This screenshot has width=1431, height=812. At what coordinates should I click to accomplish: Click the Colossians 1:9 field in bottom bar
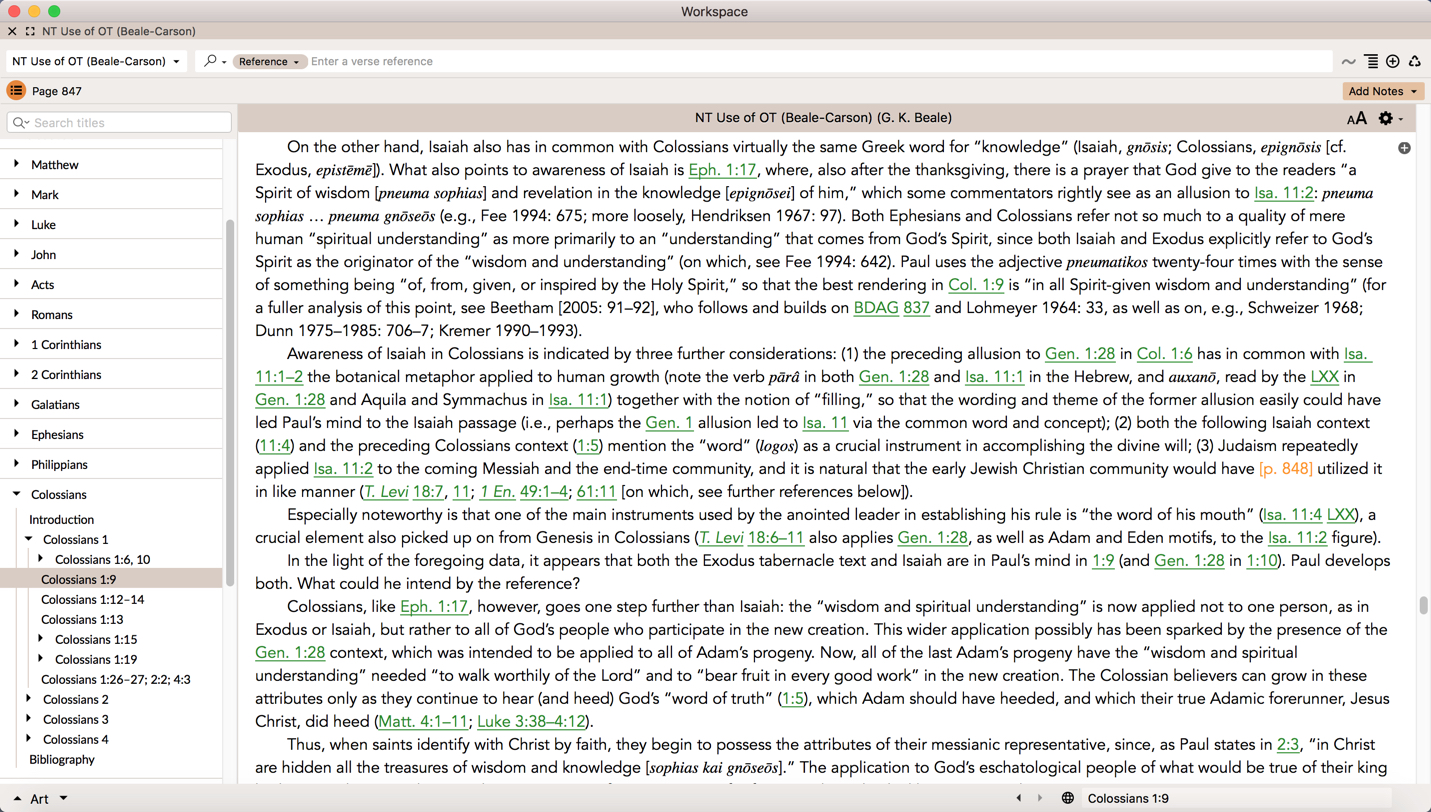coord(1237,798)
